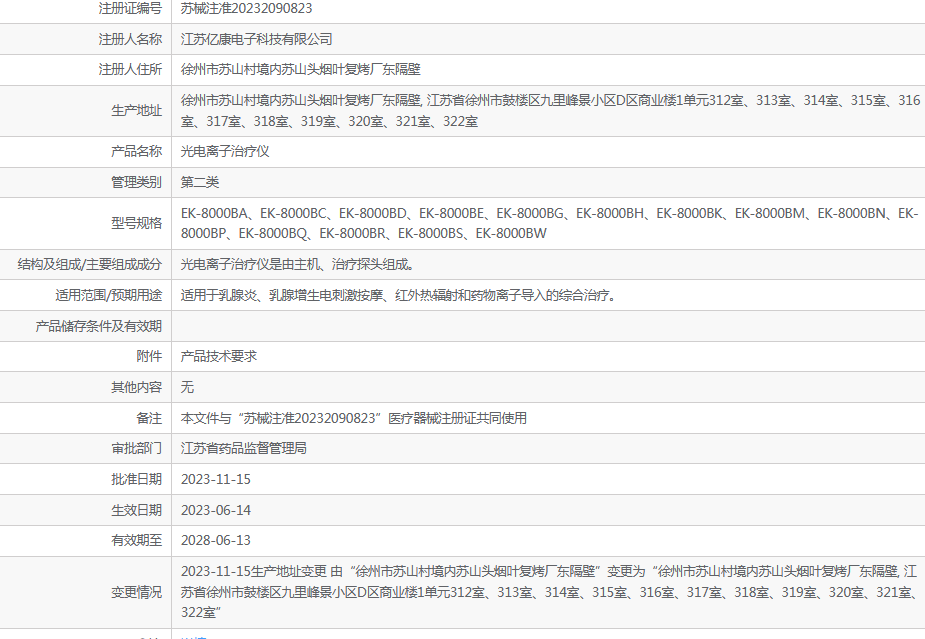Screen dimensions: 925x639
Task: Click the 注册人名称 label
Action: pos(130,39)
